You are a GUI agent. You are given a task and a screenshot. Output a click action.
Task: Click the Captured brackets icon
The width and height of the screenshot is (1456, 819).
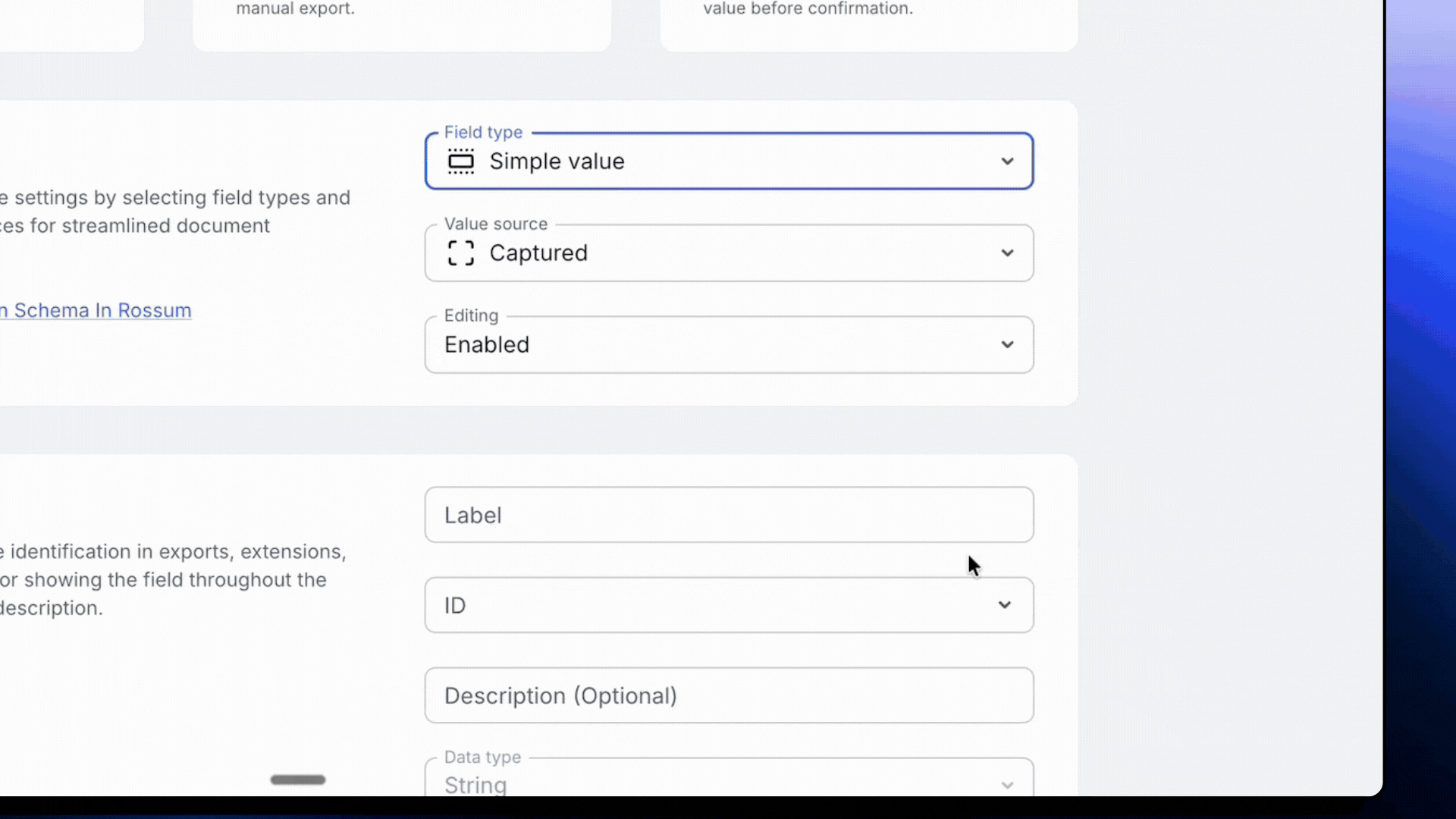coord(460,253)
